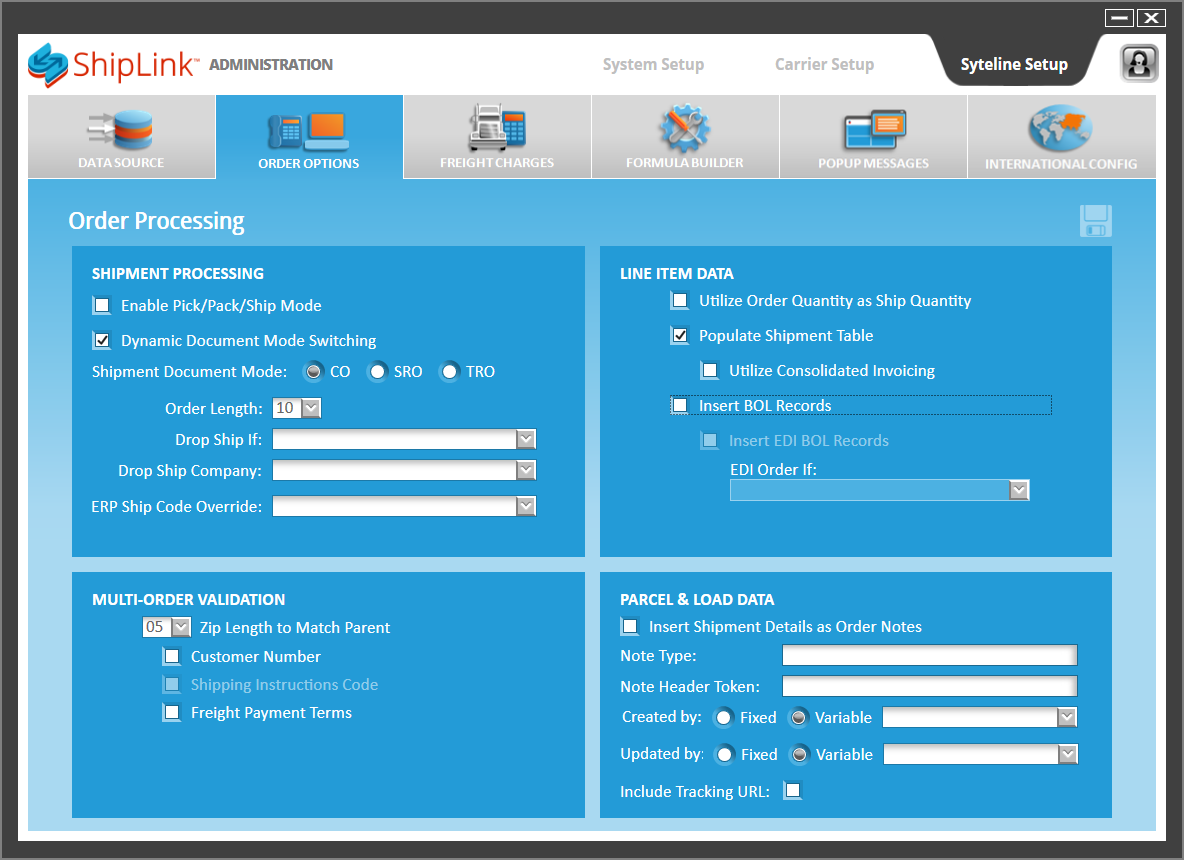Minimize the ShipLink window

coord(1119,17)
